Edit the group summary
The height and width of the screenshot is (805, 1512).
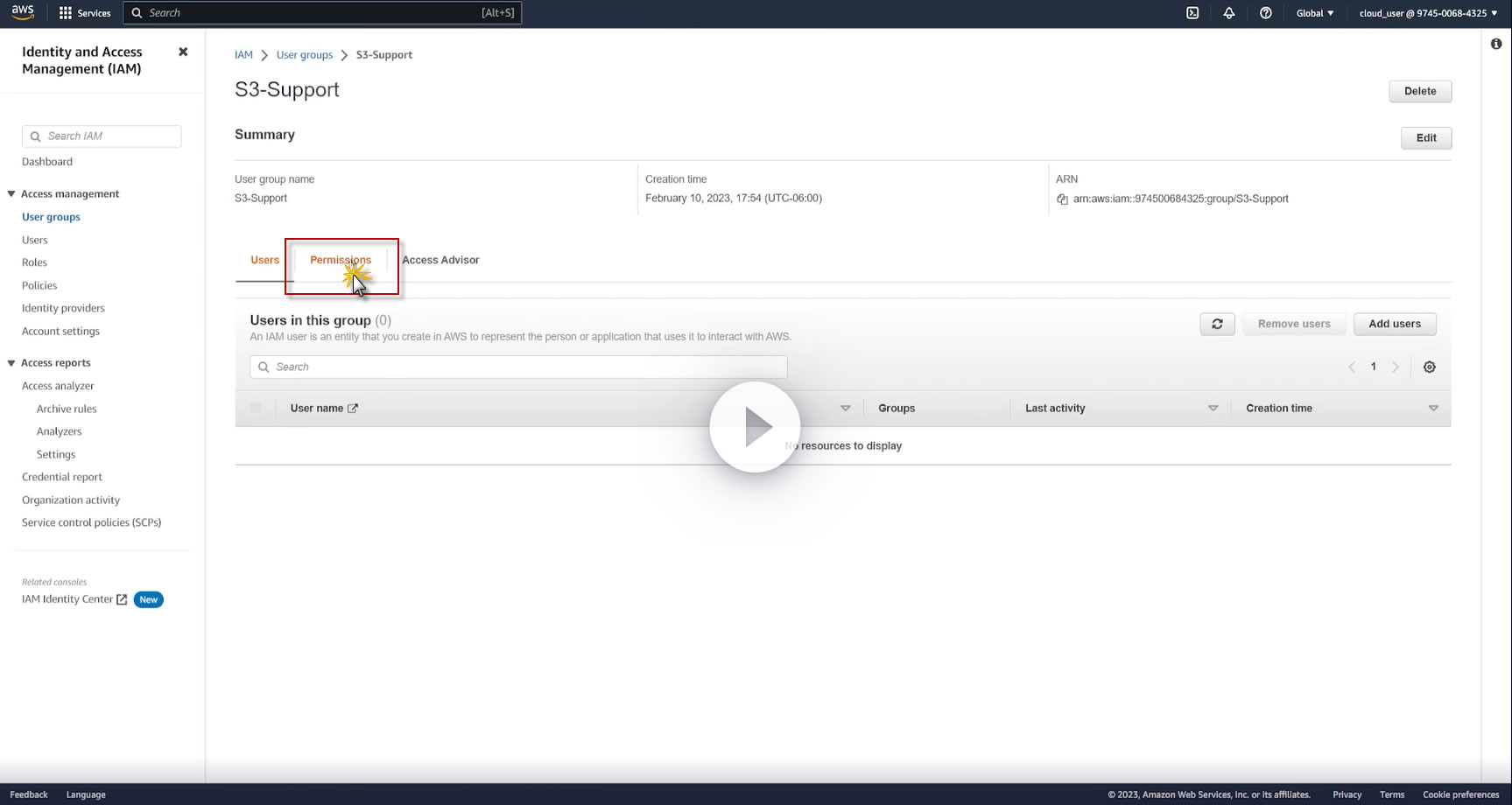pos(1426,138)
